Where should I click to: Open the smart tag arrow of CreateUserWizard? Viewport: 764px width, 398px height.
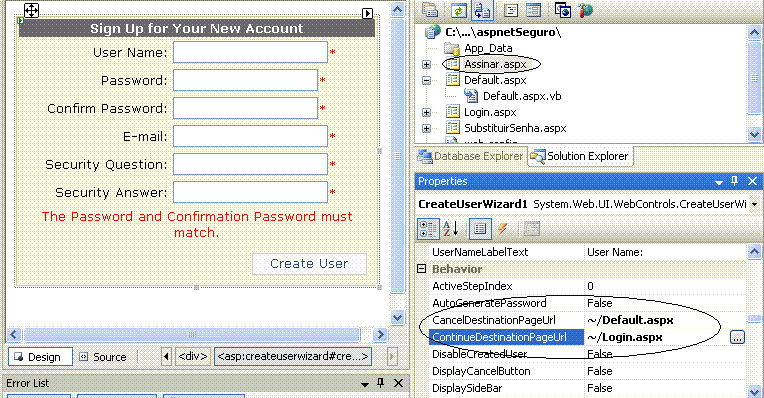[x=367, y=14]
